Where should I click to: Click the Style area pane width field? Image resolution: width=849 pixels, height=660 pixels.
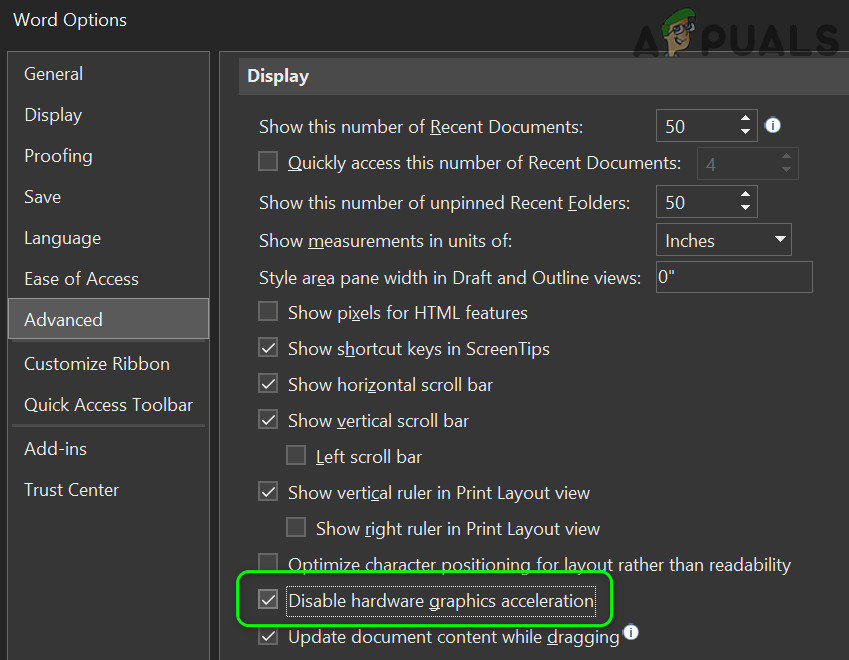pos(734,277)
